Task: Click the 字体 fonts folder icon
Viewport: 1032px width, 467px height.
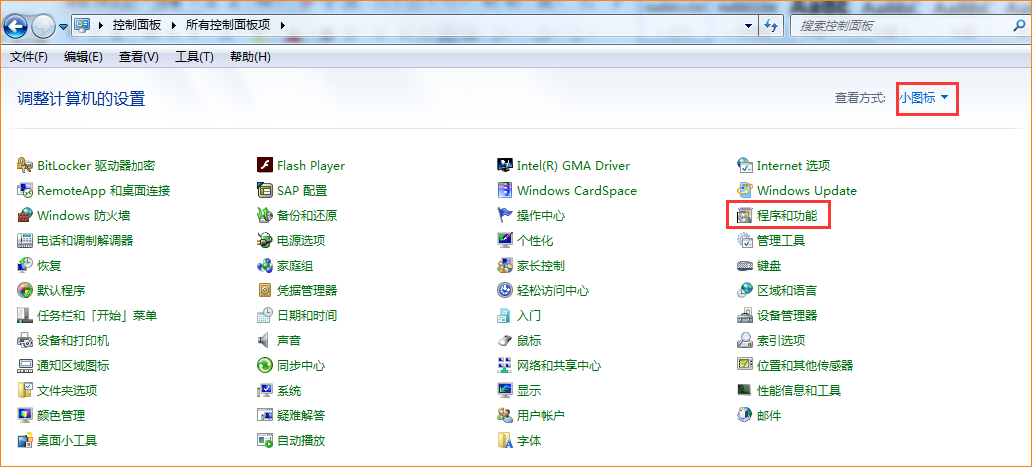Action: 505,441
